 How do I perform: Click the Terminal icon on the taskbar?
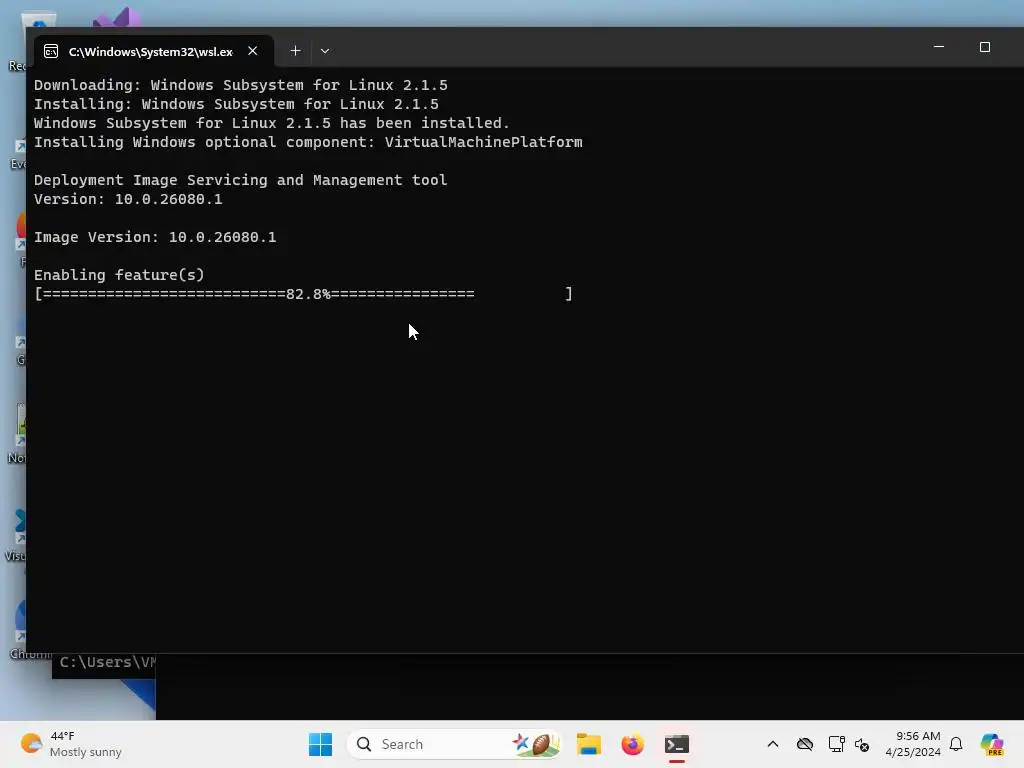[x=677, y=744]
